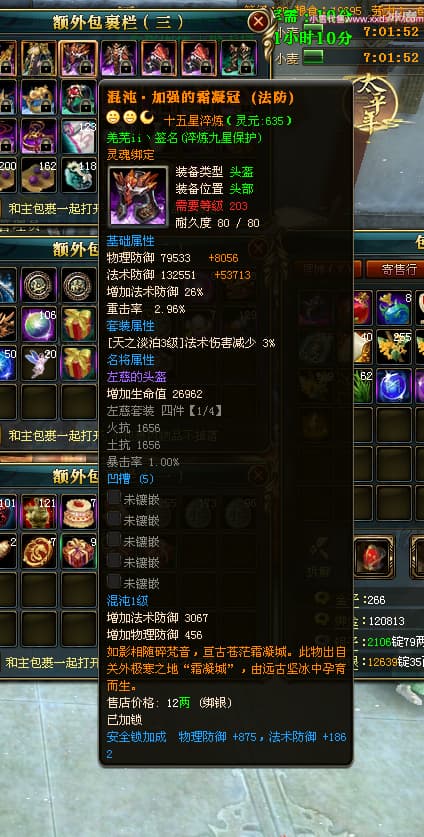424x837 pixels.
Task: Click the blue potion bottle with count 8
Action: pyautogui.click(x=394, y=307)
